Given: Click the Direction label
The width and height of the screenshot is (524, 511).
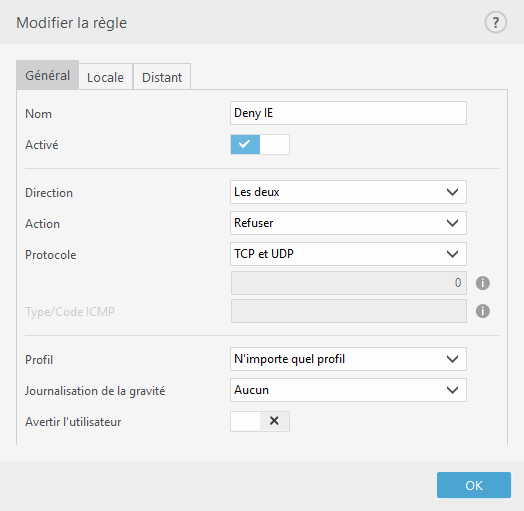Looking at the screenshot, I should [49, 193].
